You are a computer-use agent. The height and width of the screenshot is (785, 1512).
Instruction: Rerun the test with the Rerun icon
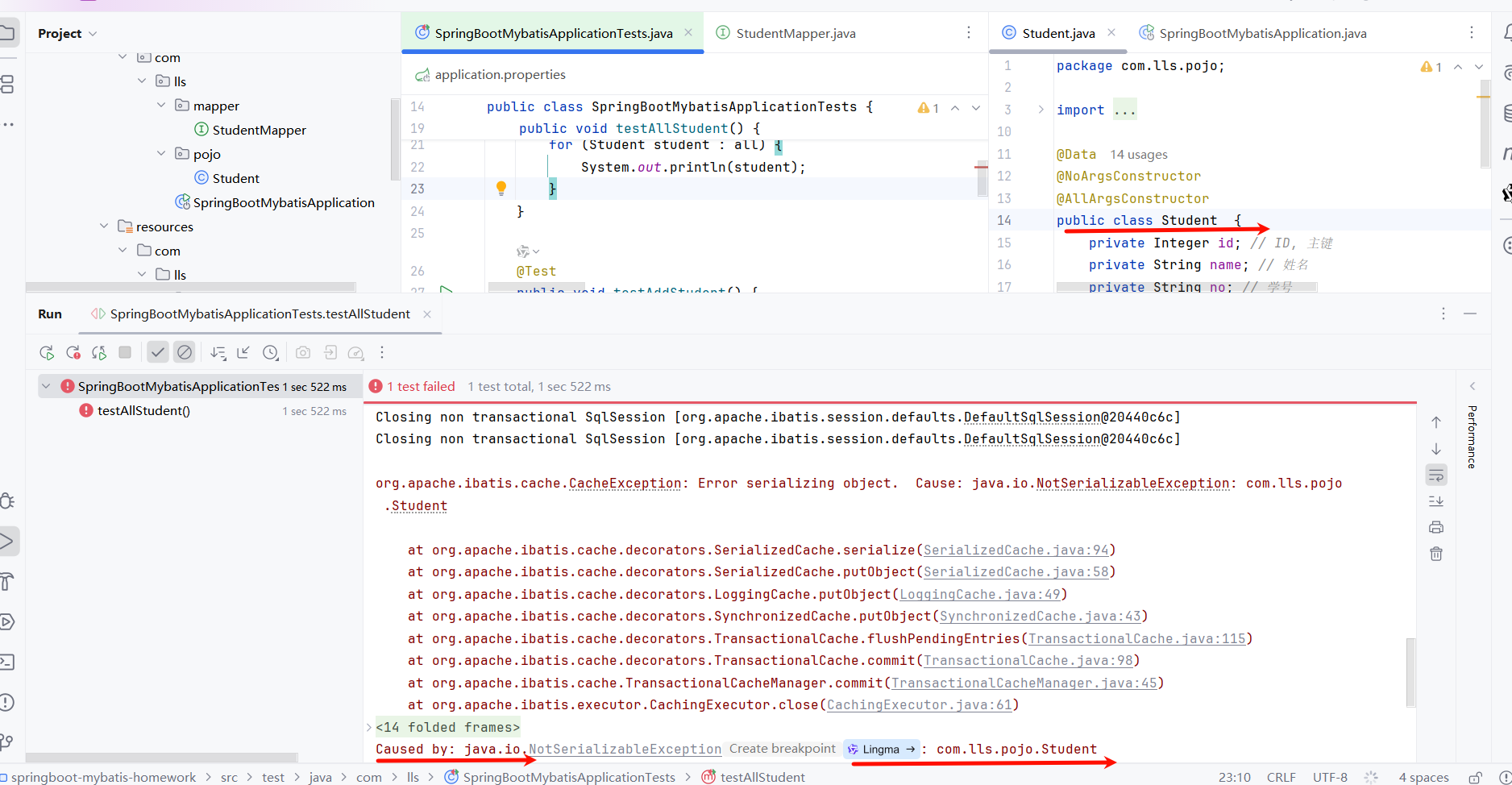point(47,352)
